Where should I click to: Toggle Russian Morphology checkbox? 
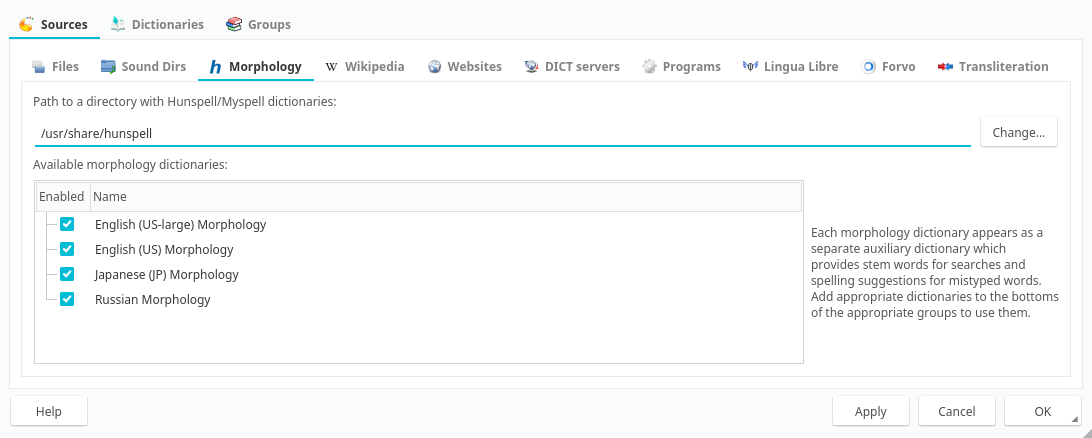click(67, 299)
